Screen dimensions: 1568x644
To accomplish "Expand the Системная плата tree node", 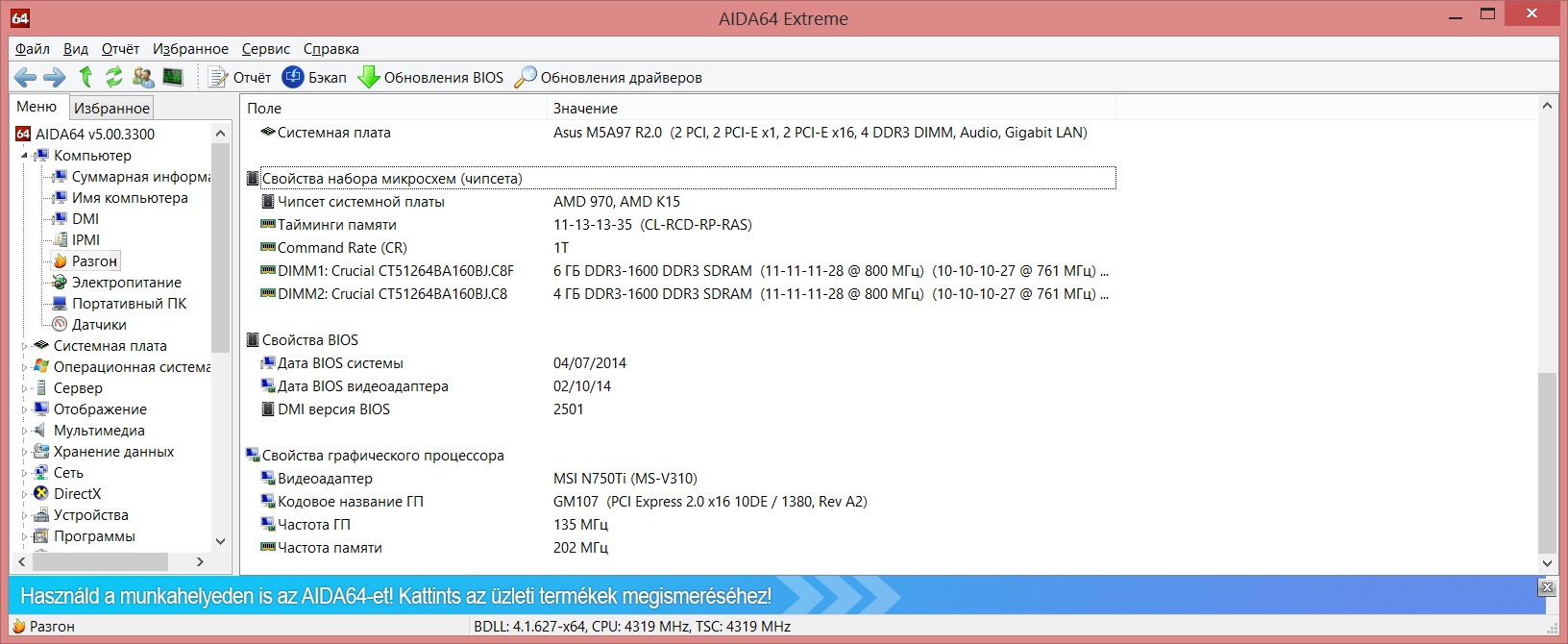I will [24, 346].
